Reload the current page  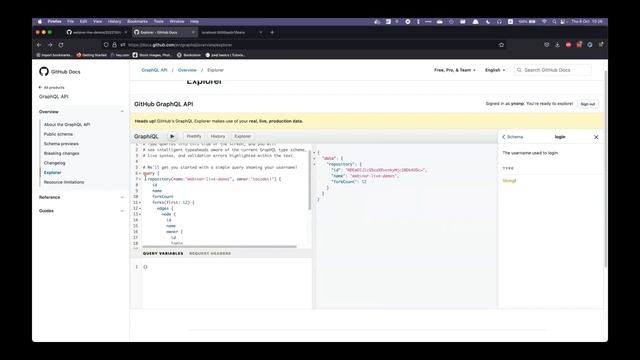pos(61,45)
